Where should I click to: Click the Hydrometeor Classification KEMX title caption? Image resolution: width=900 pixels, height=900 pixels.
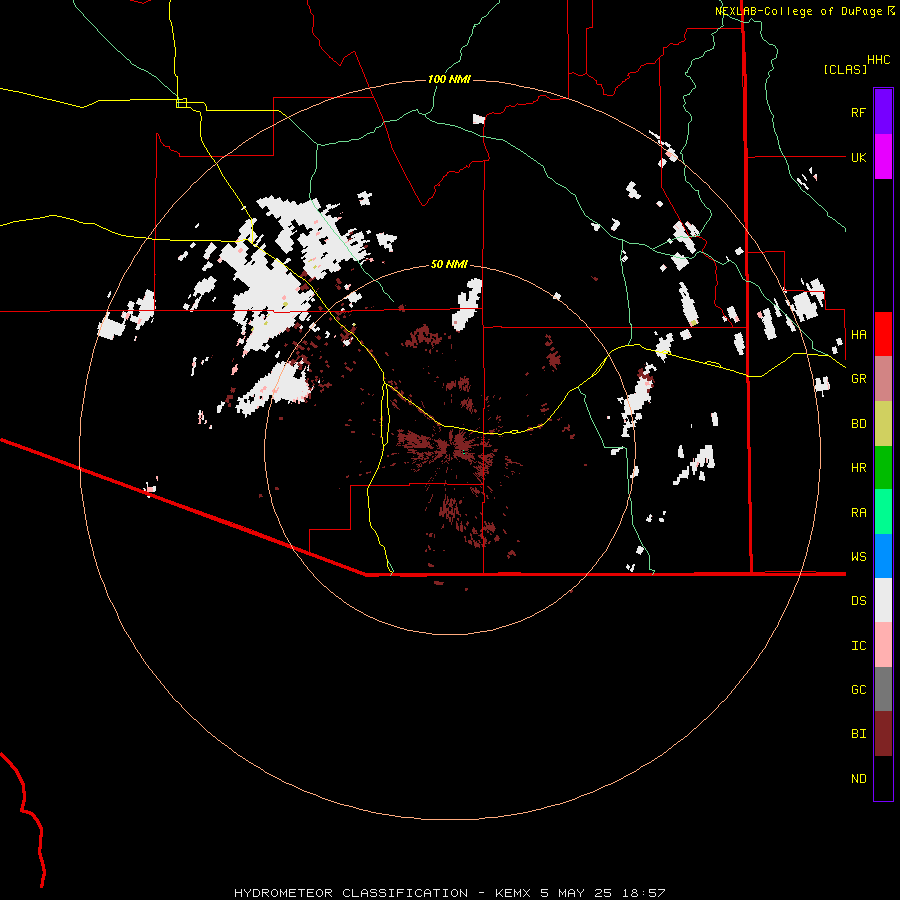(449, 893)
